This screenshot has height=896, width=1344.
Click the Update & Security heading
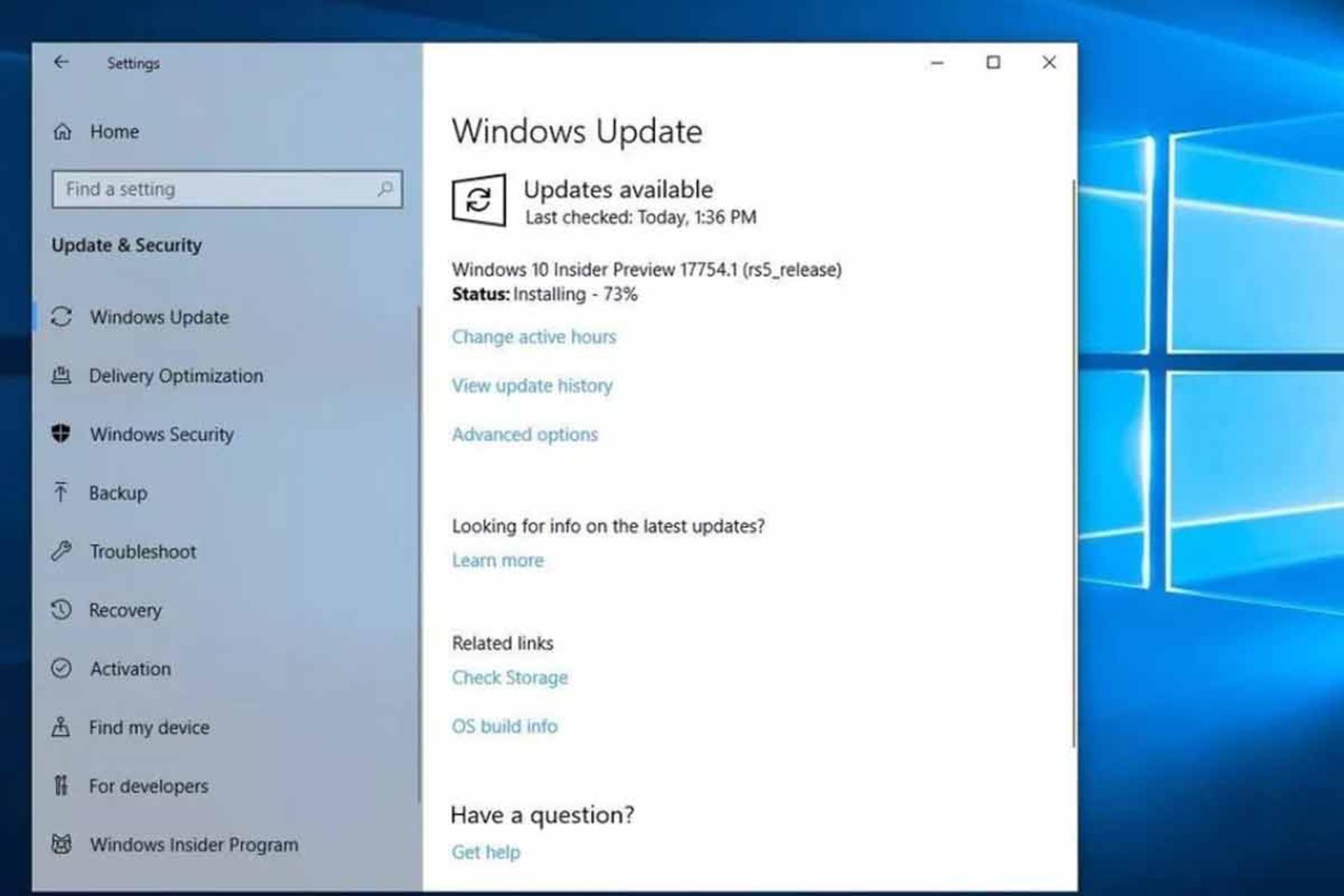(x=127, y=245)
